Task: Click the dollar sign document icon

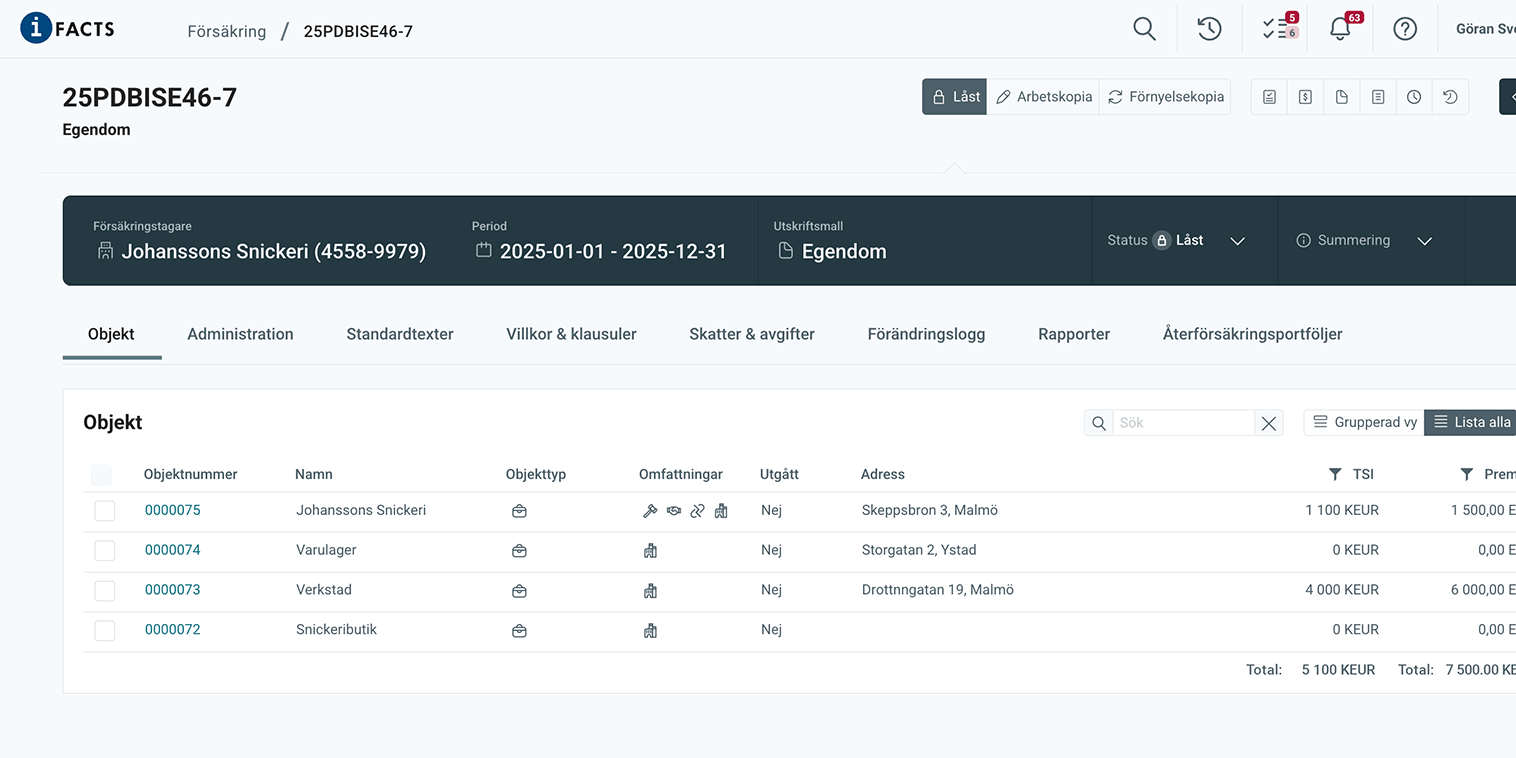Action: point(1305,97)
